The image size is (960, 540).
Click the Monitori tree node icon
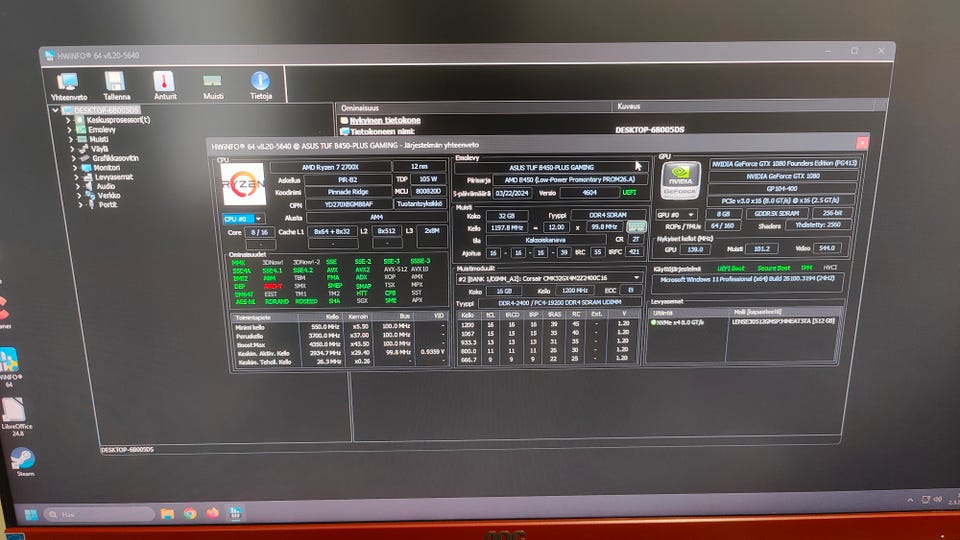86,168
